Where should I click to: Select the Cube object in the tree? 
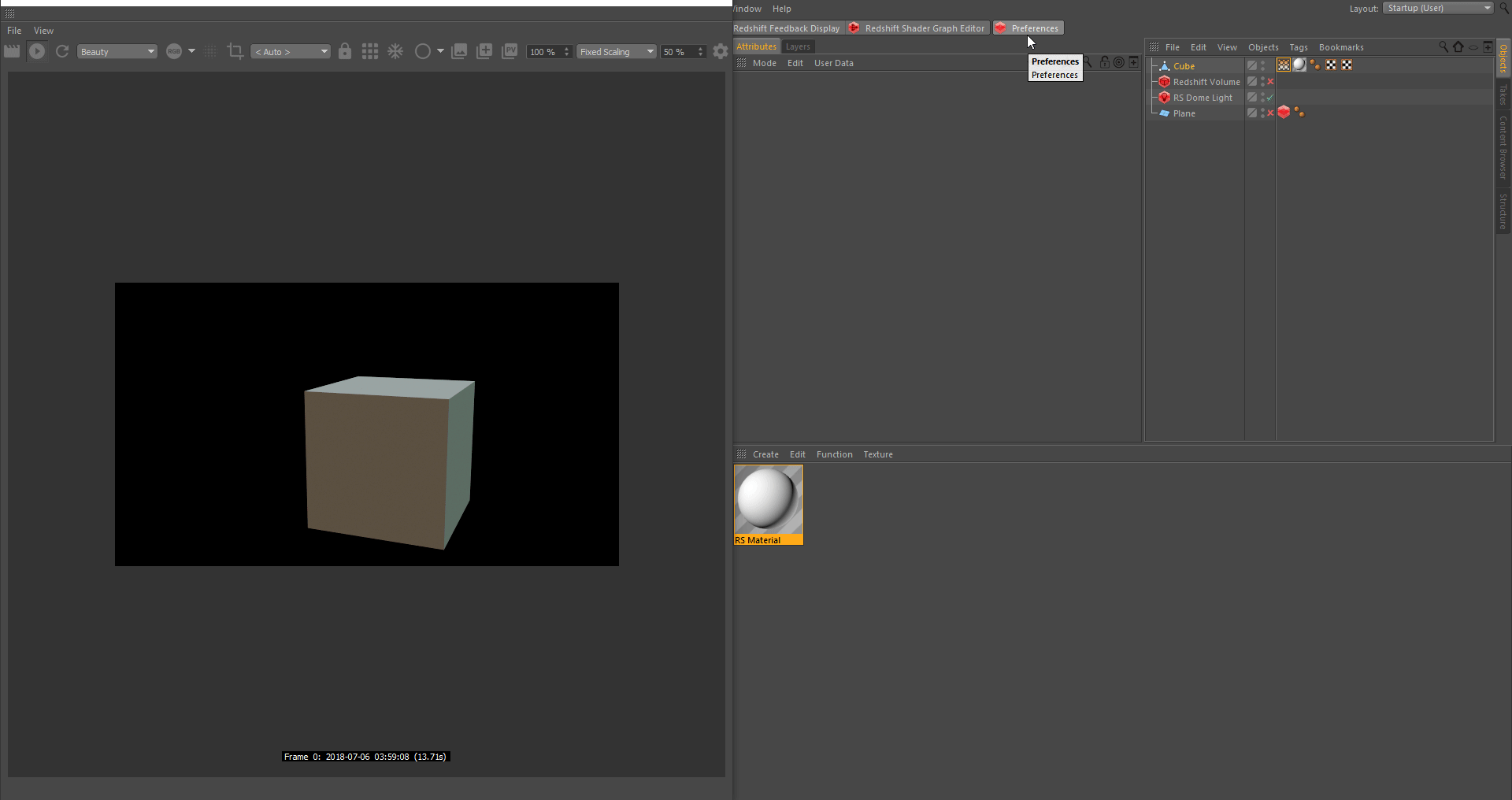(x=1184, y=66)
